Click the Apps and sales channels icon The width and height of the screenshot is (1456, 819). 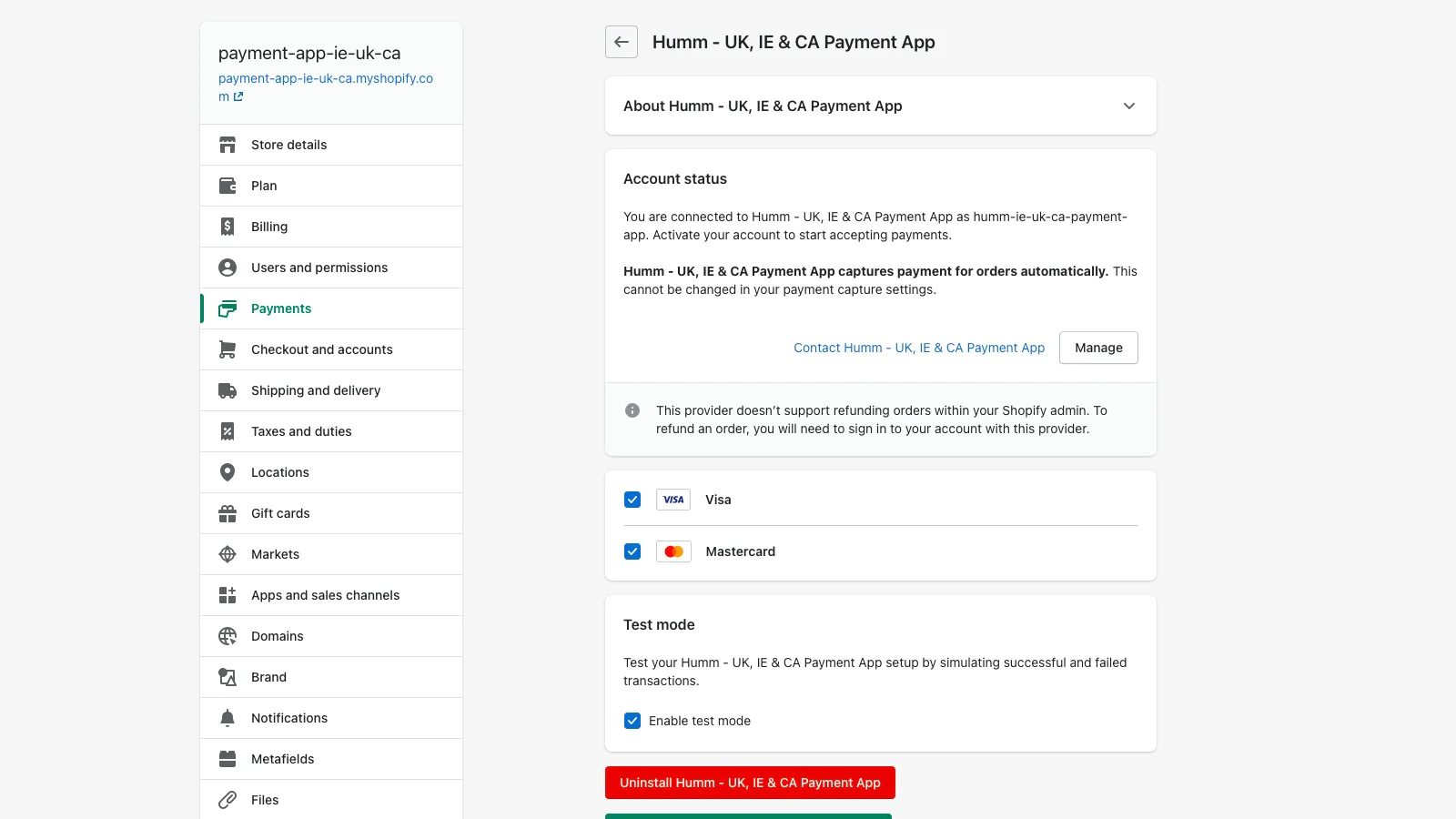(227, 595)
